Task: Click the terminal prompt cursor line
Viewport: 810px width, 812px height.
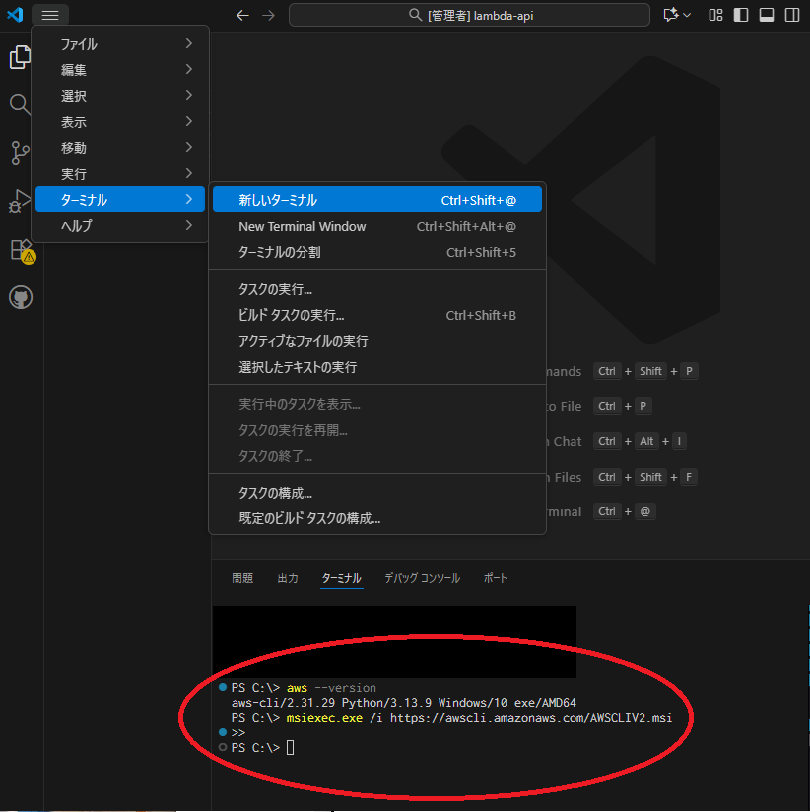Action: point(263,747)
